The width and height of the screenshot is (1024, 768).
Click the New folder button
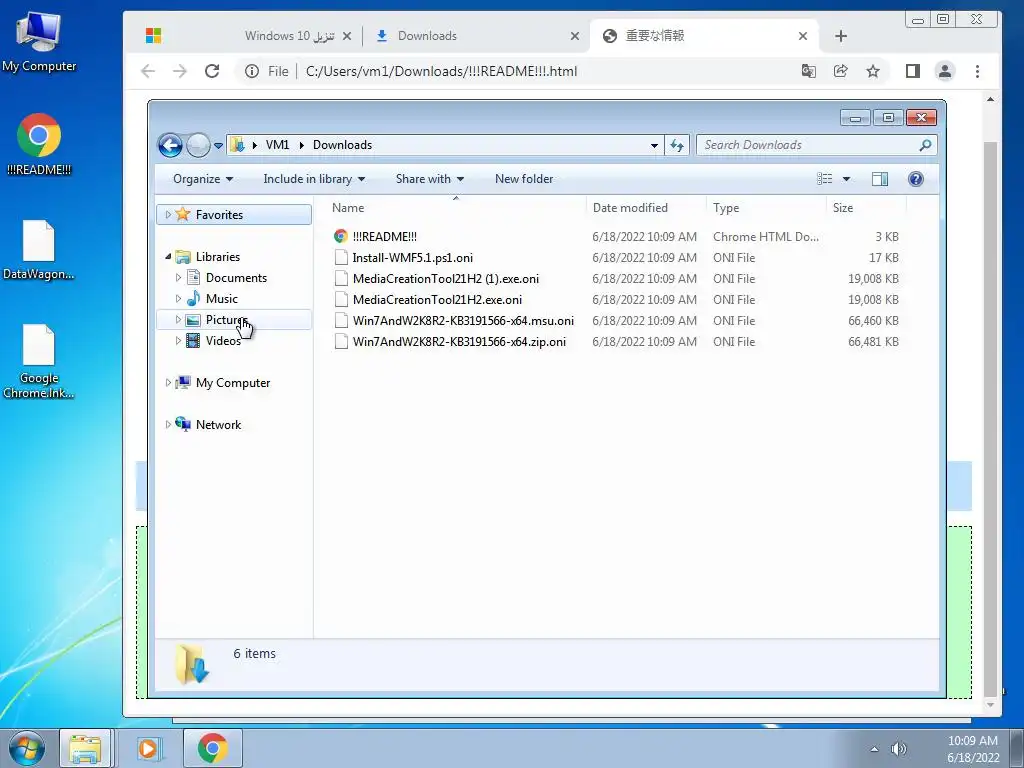[524, 179]
